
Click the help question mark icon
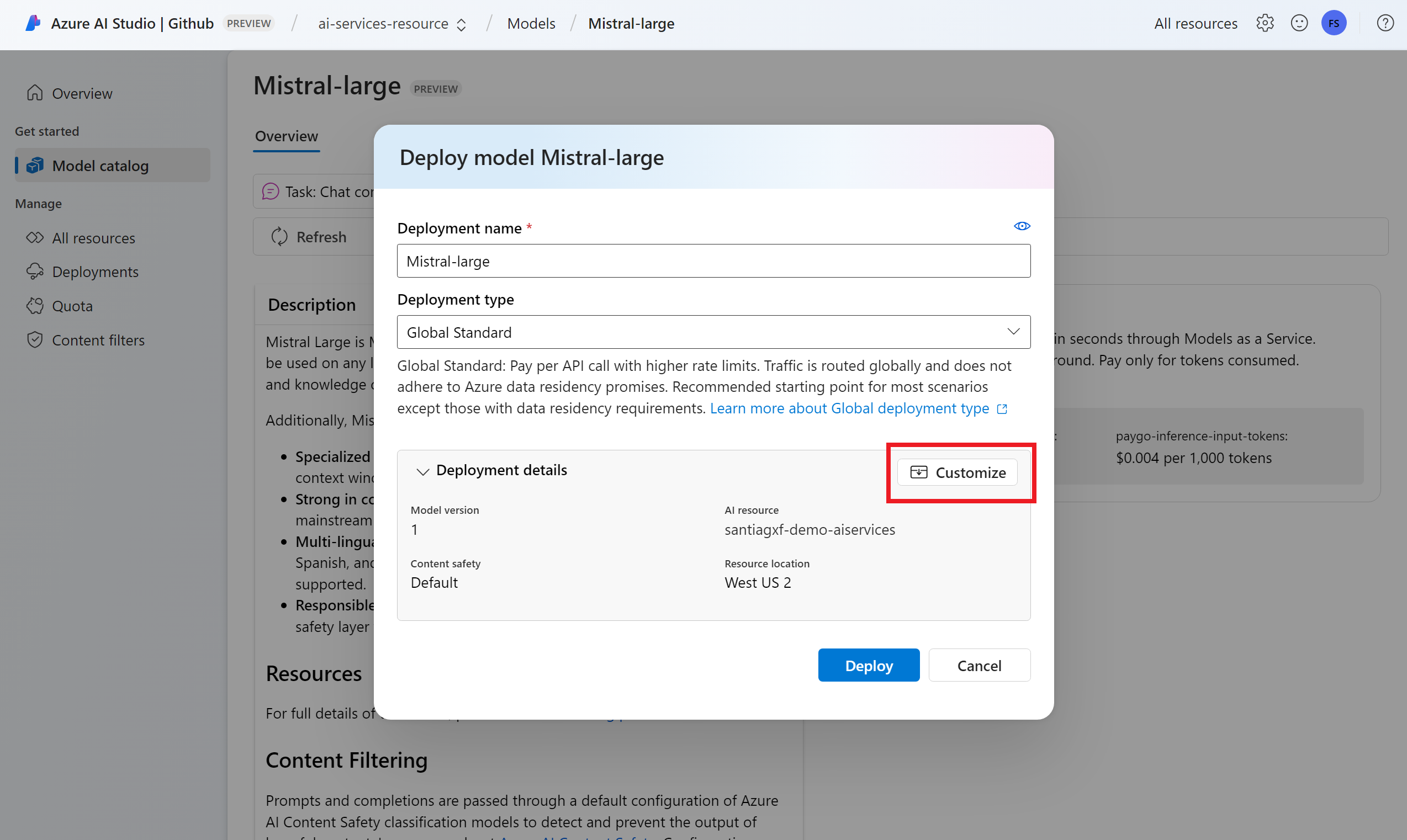(1384, 23)
